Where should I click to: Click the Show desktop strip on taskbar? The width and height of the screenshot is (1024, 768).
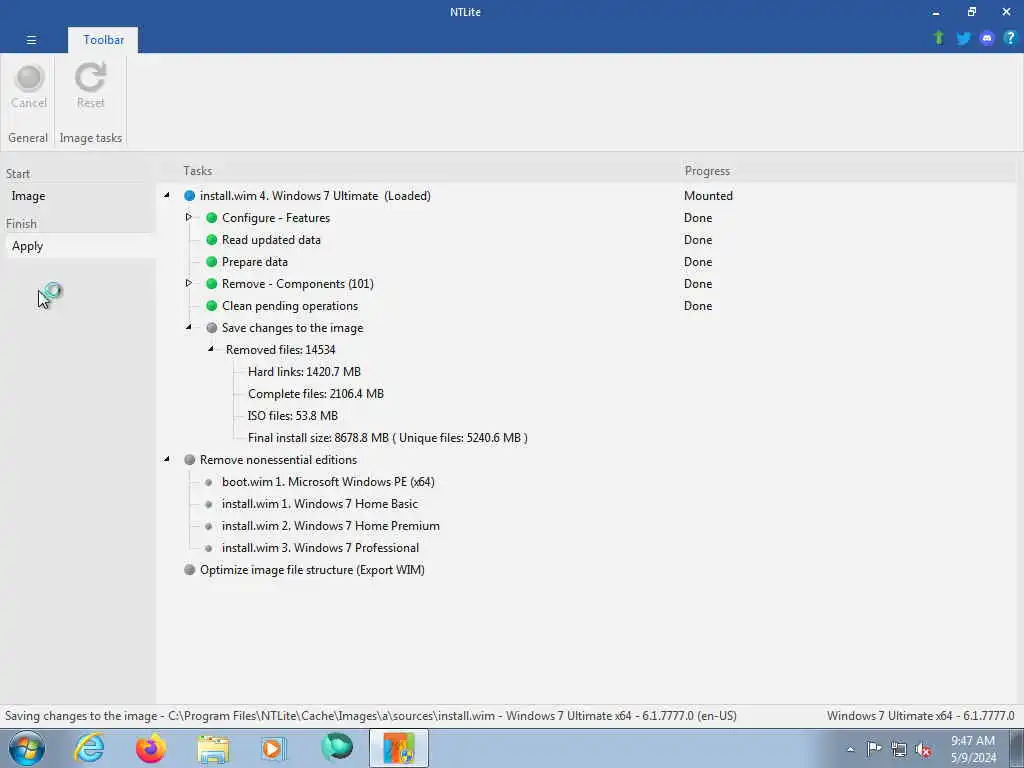pyautogui.click(x=1017, y=748)
